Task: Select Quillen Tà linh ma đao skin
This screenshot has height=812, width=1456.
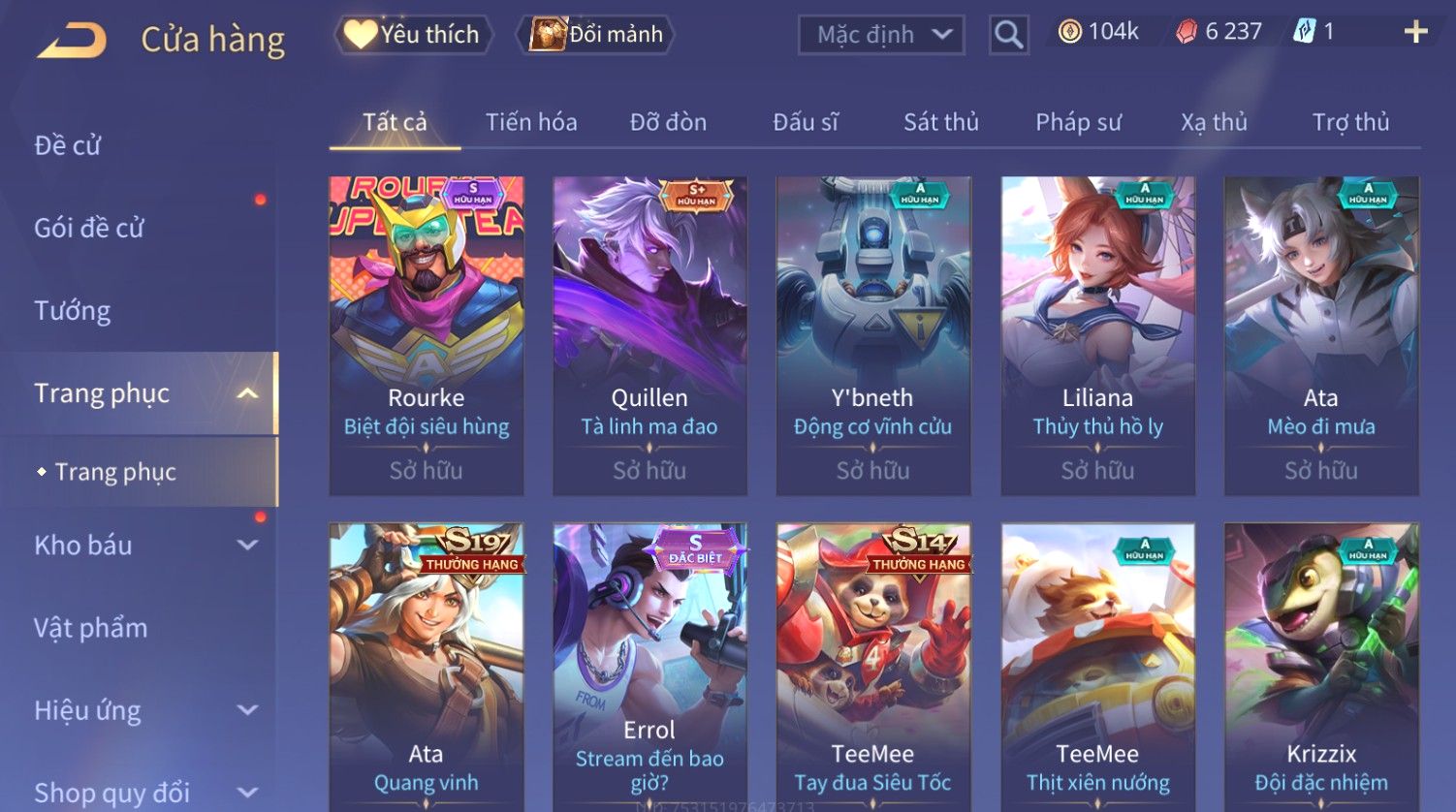Action: pos(649,336)
